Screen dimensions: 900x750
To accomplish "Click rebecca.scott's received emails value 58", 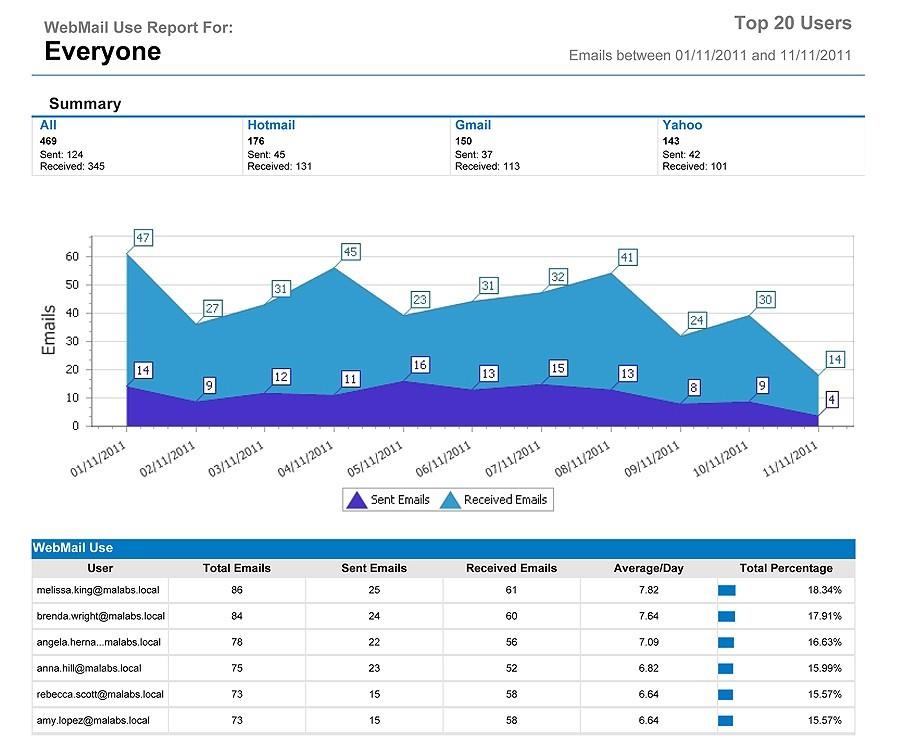I will 511,694.
